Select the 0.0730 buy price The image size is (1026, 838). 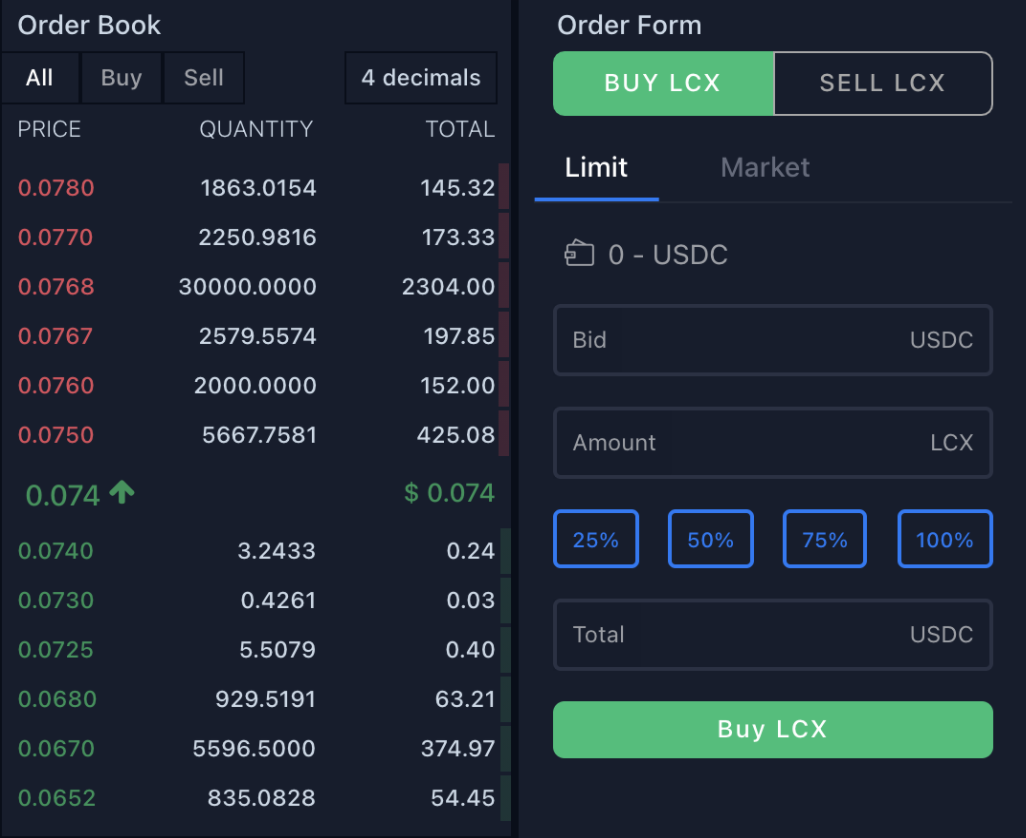click(56, 601)
